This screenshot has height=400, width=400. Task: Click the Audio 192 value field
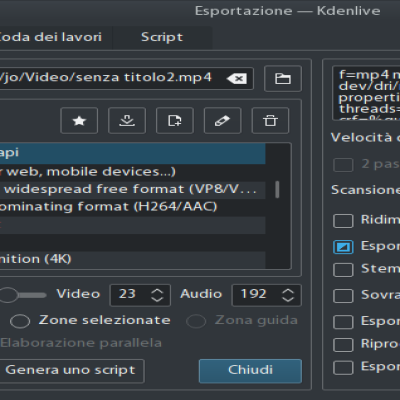[266, 295]
